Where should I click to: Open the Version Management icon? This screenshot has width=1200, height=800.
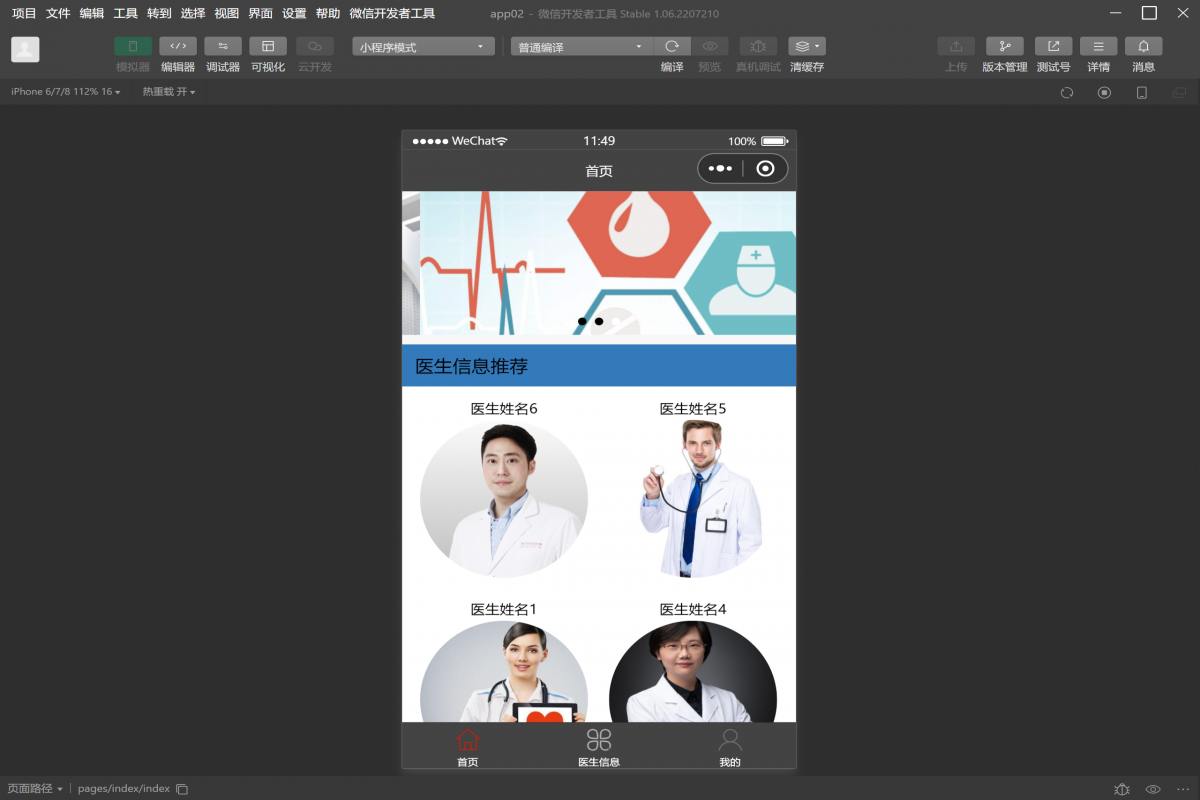click(1004, 47)
